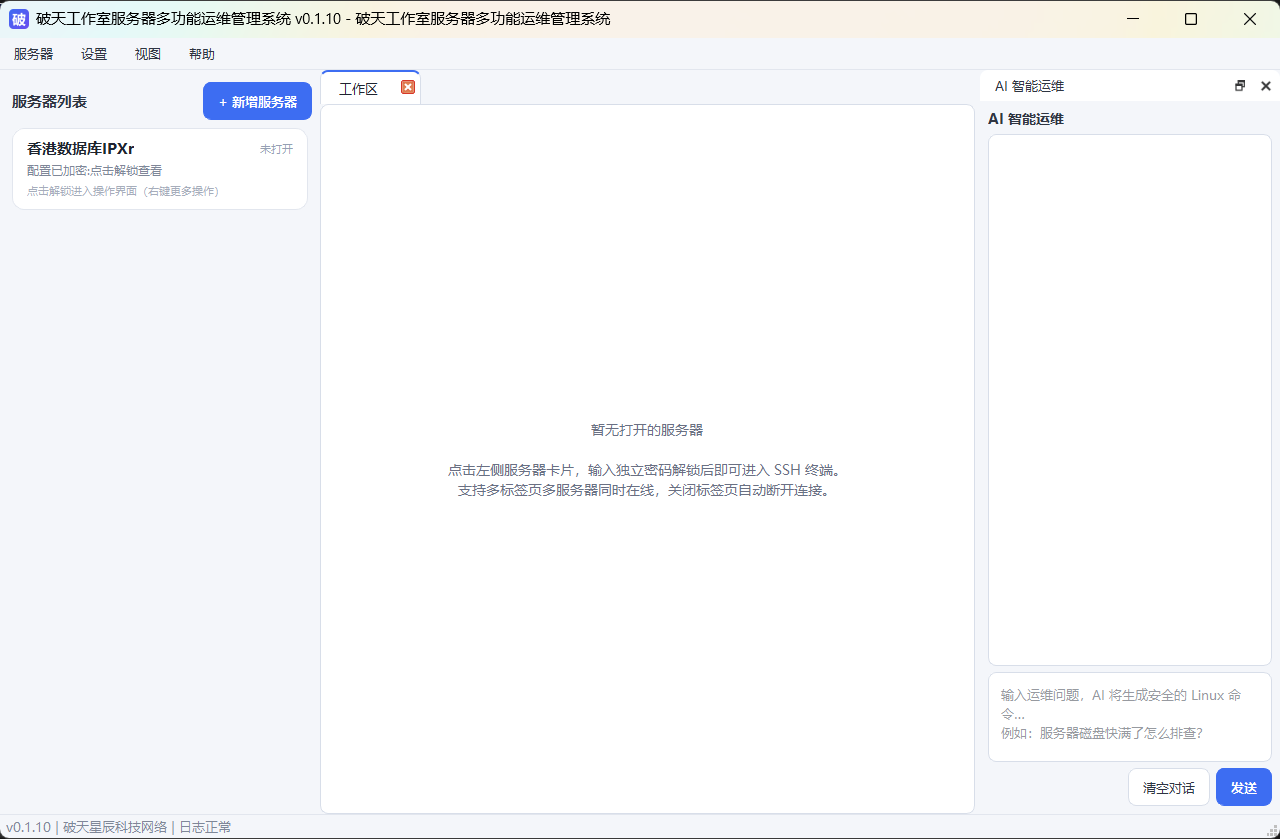Image resolution: width=1280 pixels, height=839 pixels.
Task: Maximize the application window
Action: (1191, 19)
